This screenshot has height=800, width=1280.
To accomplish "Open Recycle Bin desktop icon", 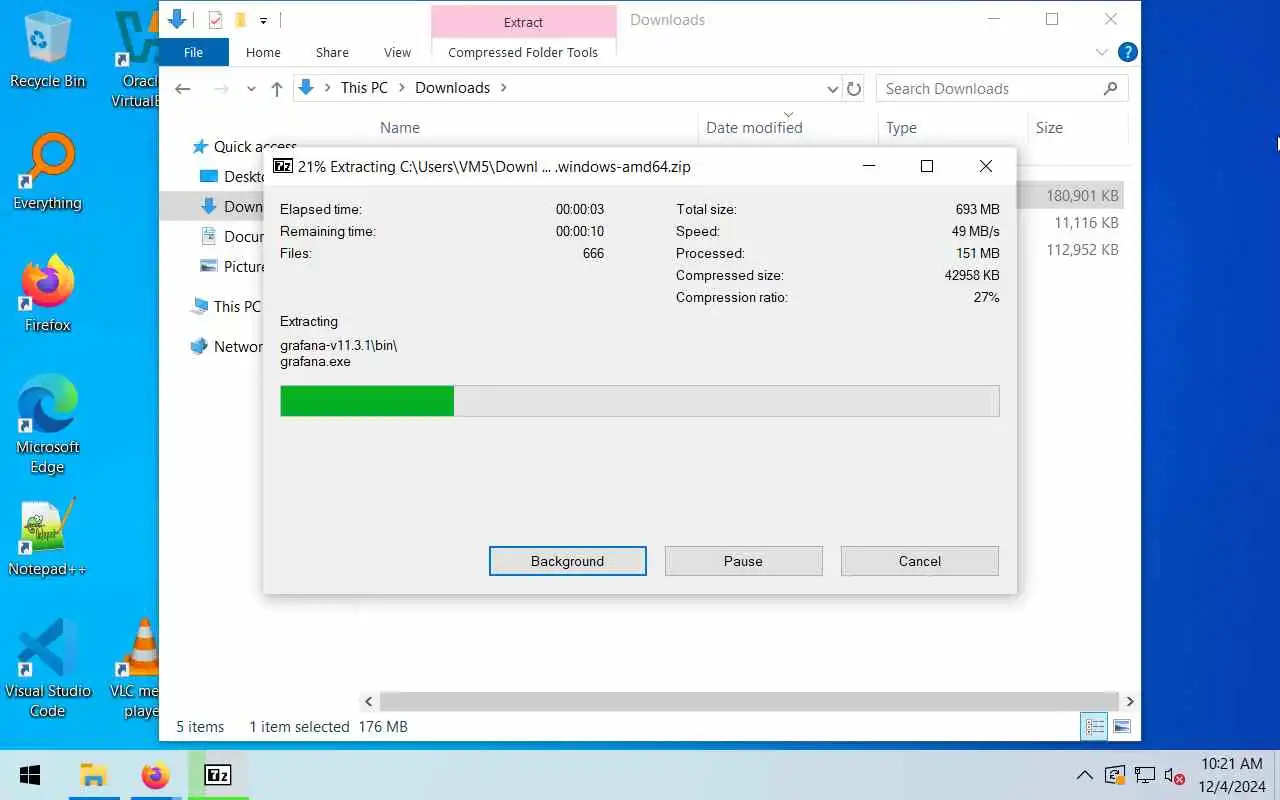I will pos(47,50).
